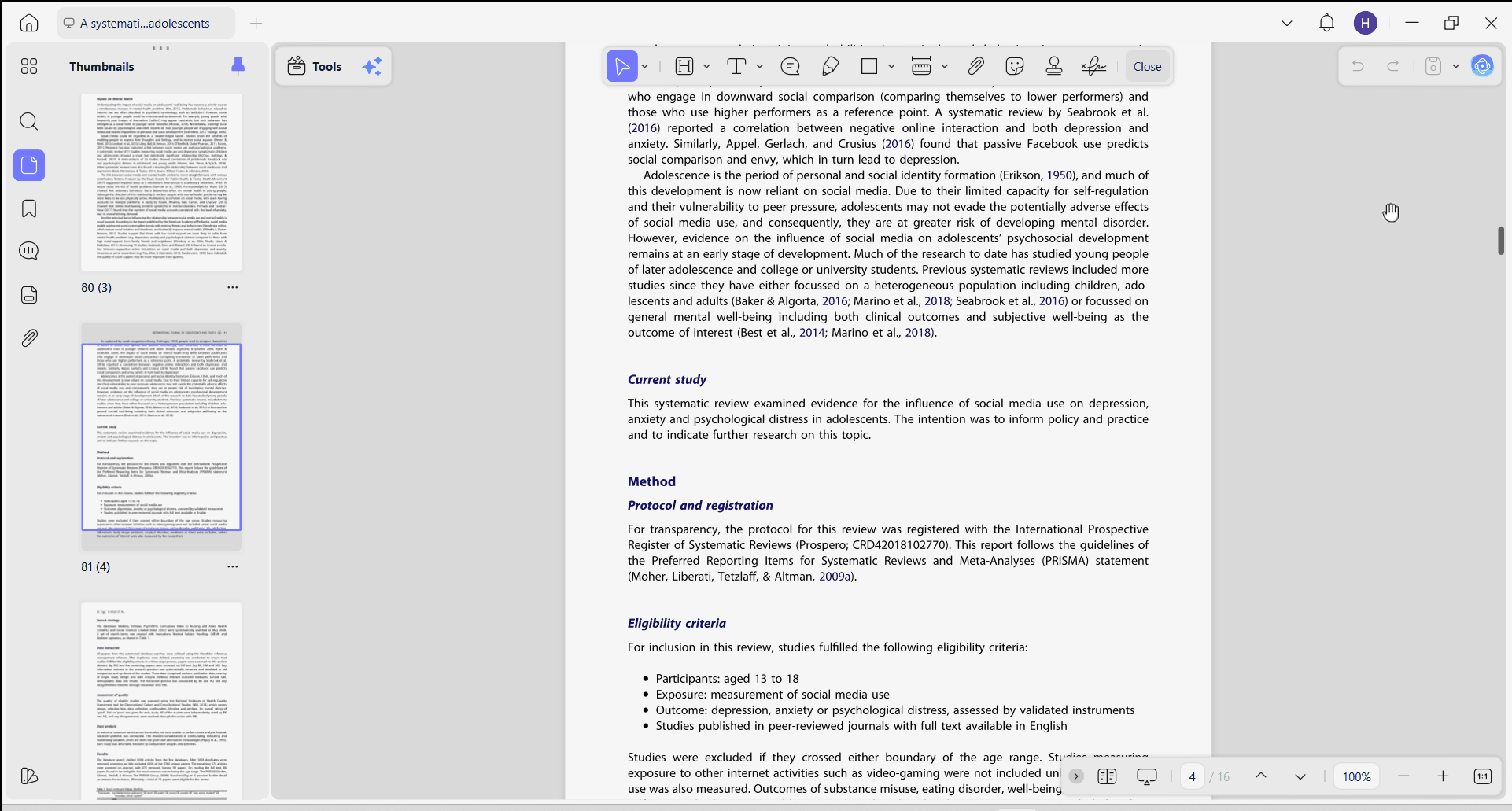
Task: Expand the shape tool dropdown arrow
Action: (891, 66)
